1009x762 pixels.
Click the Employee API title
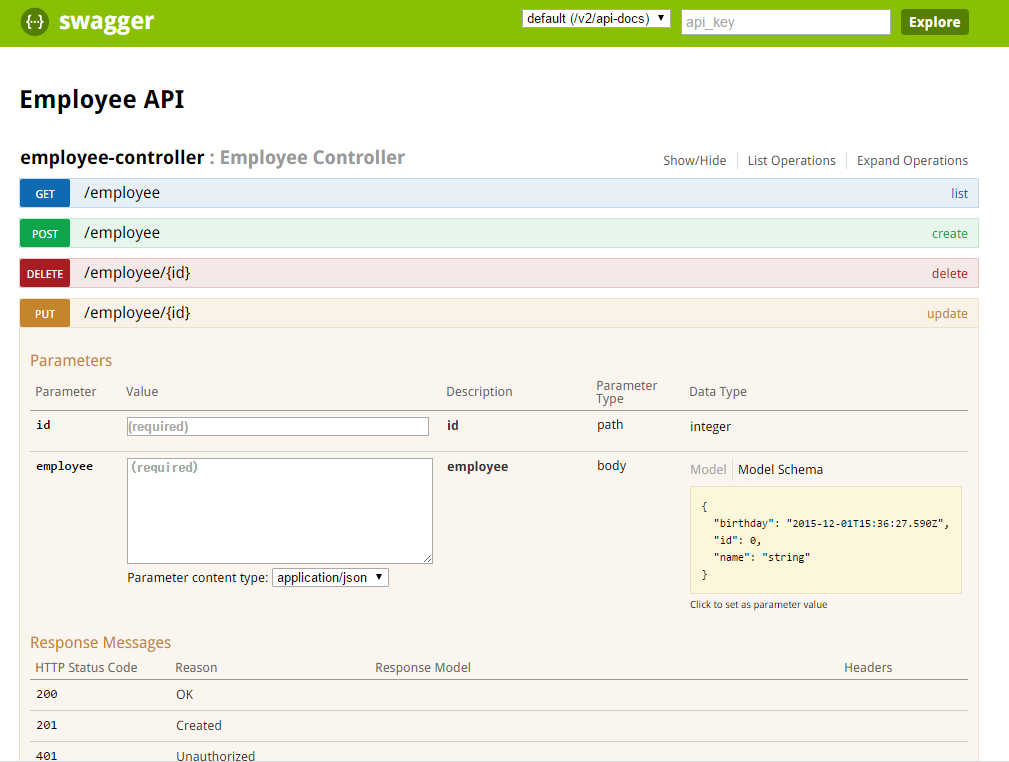tap(102, 100)
